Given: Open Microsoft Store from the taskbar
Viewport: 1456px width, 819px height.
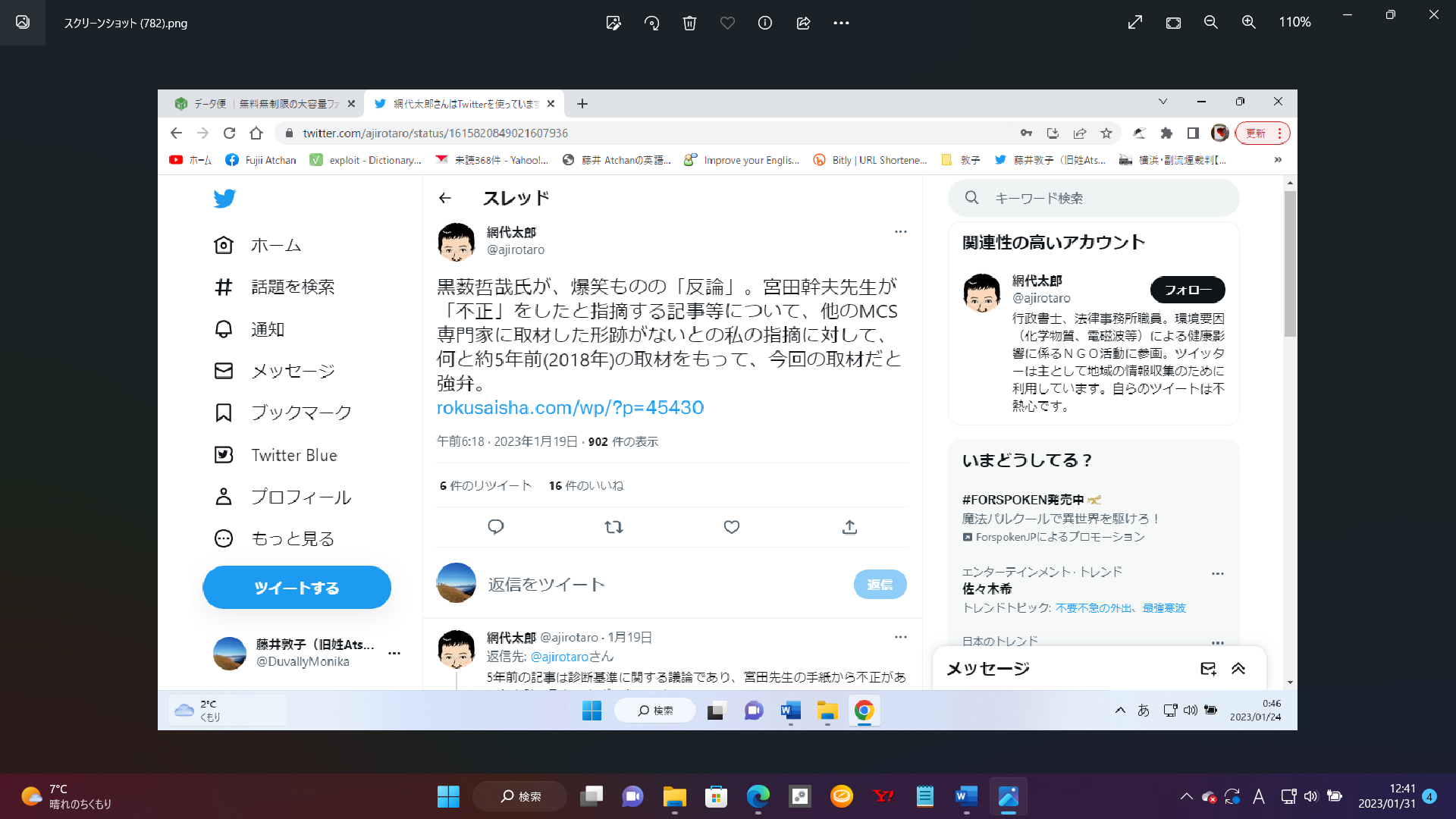Looking at the screenshot, I should pos(716,796).
